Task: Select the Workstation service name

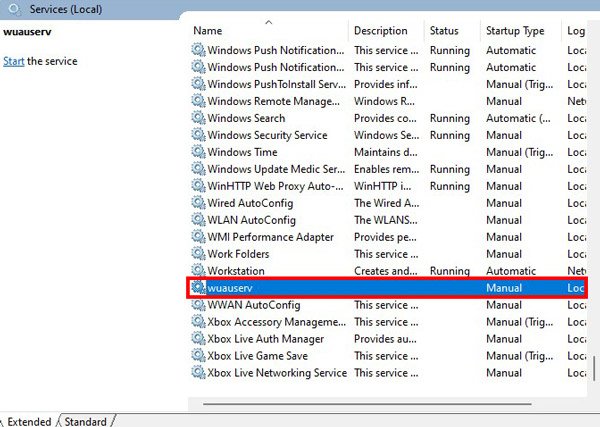Action: (x=236, y=271)
